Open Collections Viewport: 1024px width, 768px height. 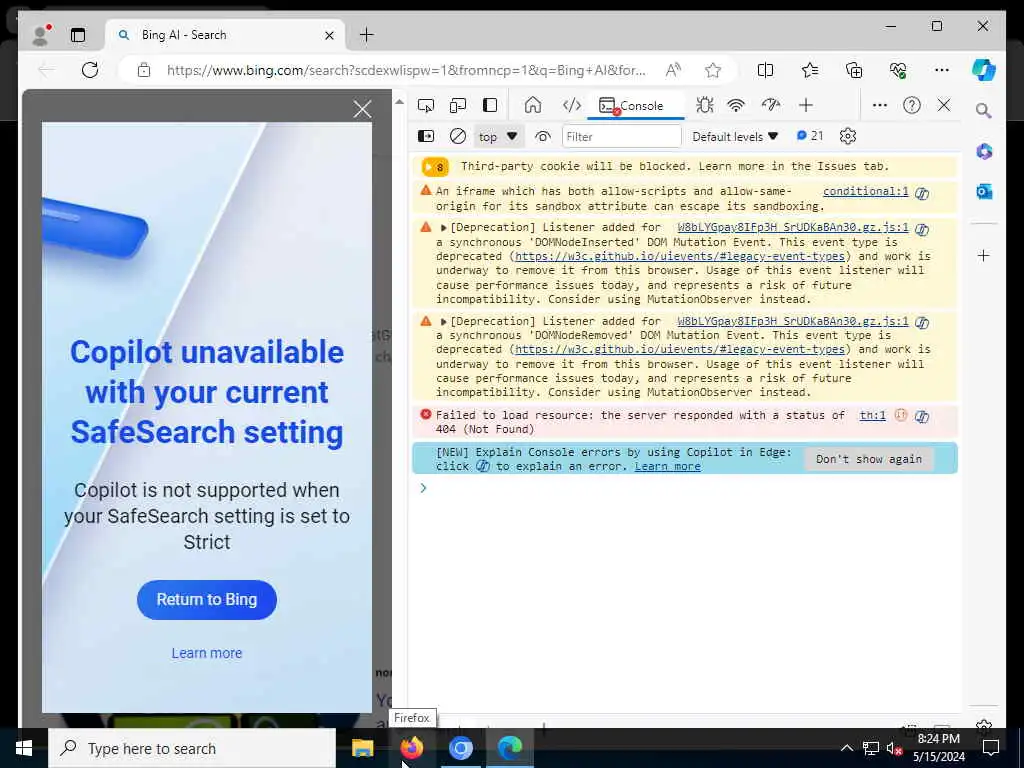pyautogui.click(x=854, y=70)
